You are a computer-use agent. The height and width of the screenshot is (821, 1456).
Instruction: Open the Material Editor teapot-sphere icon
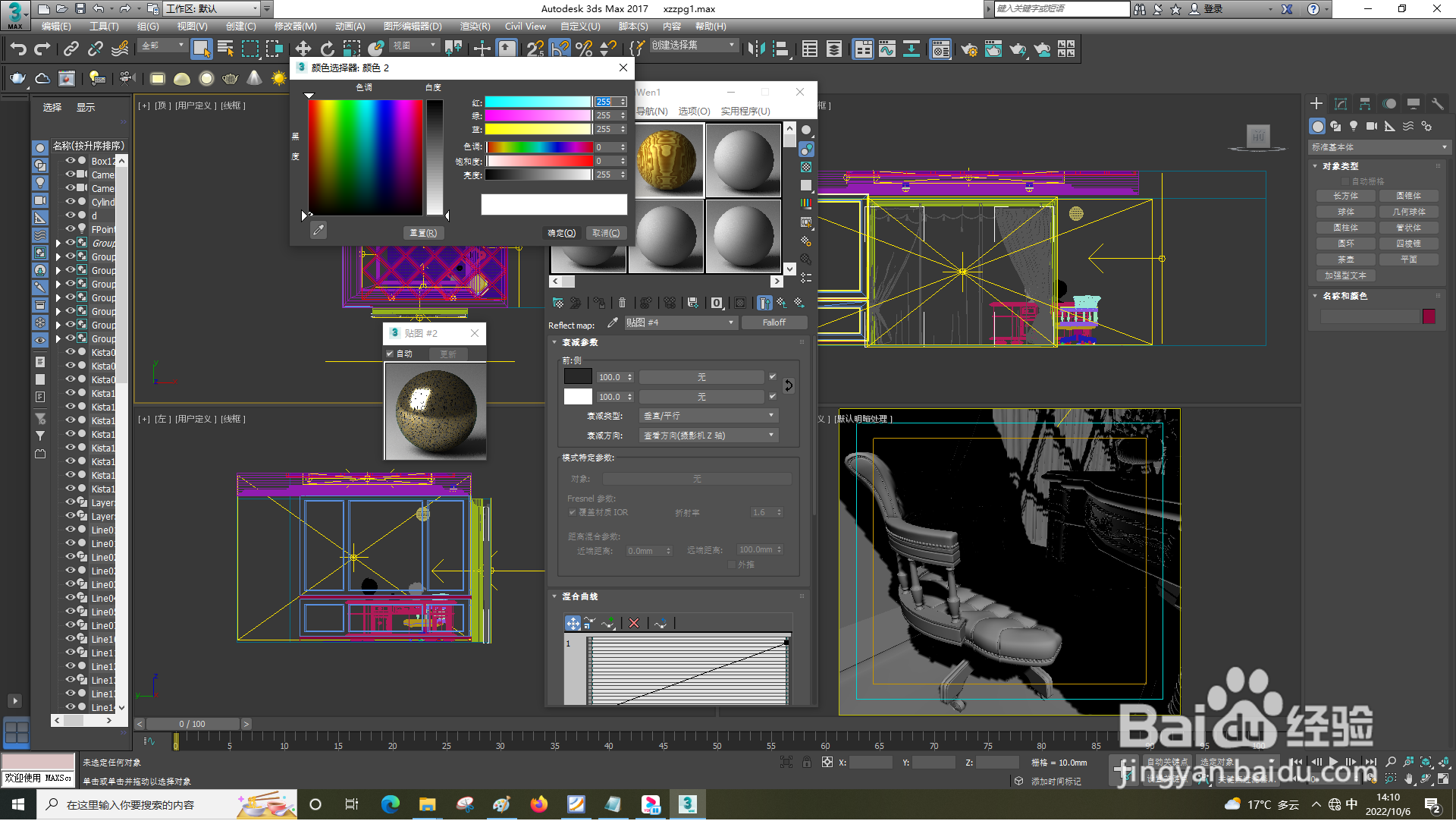pyautogui.click(x=940, y=49)
